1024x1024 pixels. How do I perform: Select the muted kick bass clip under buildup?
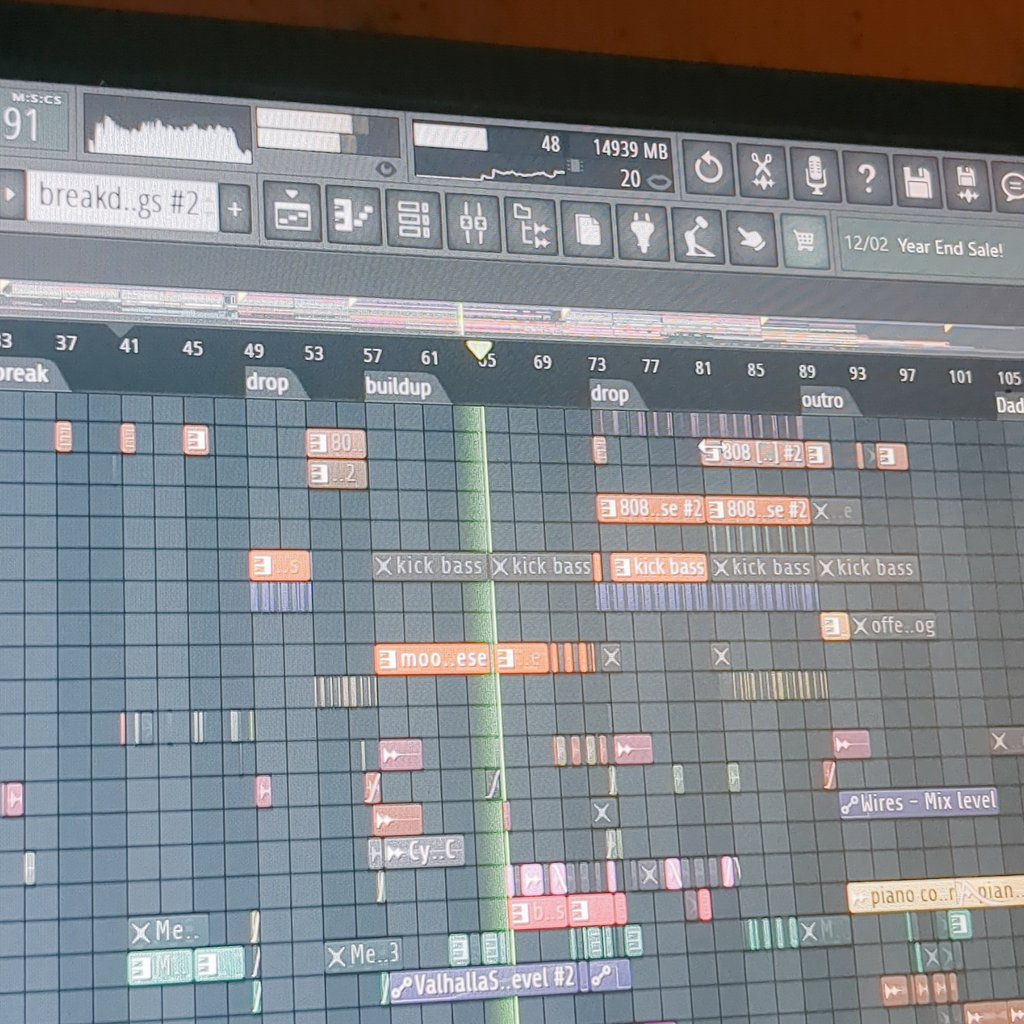coord(430,566)
